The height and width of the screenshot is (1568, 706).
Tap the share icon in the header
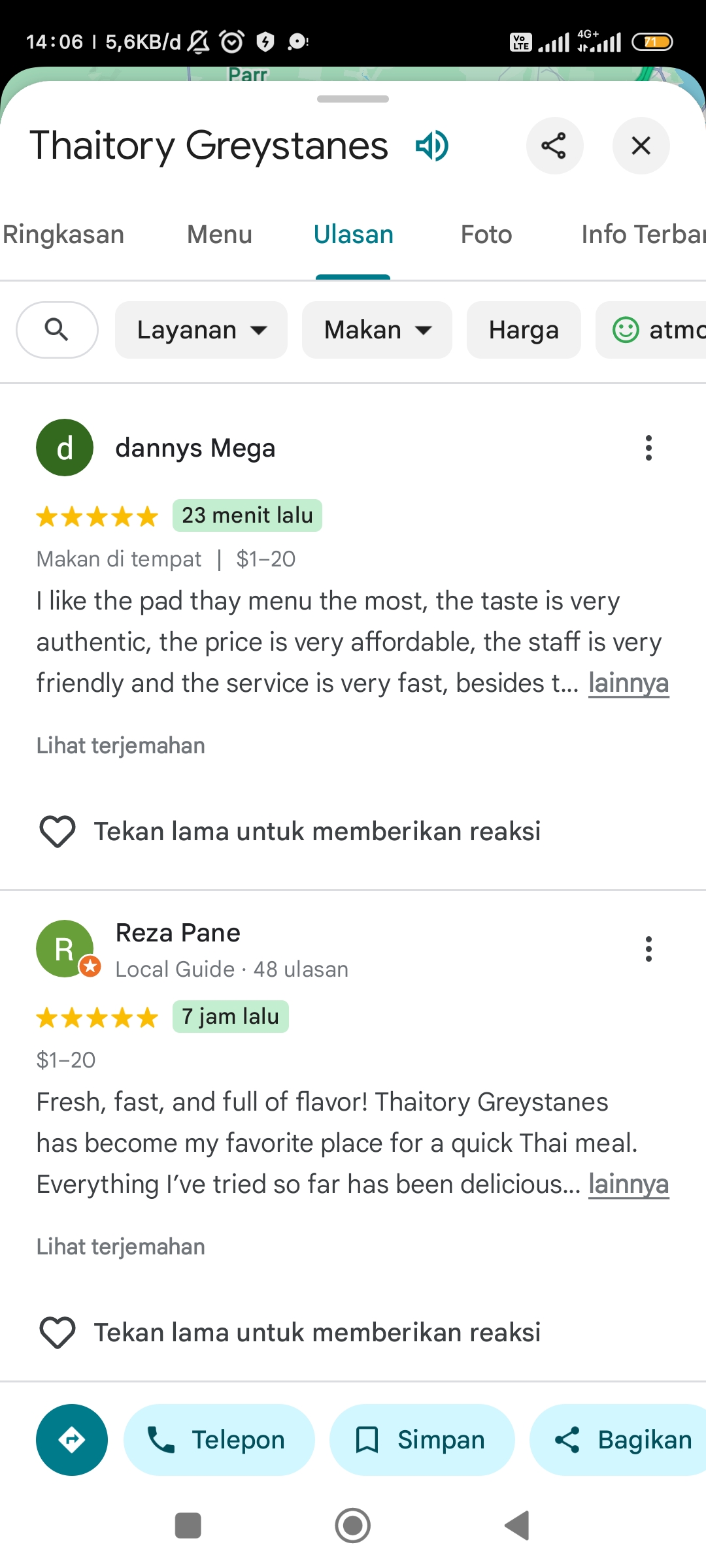coord(554,146)
